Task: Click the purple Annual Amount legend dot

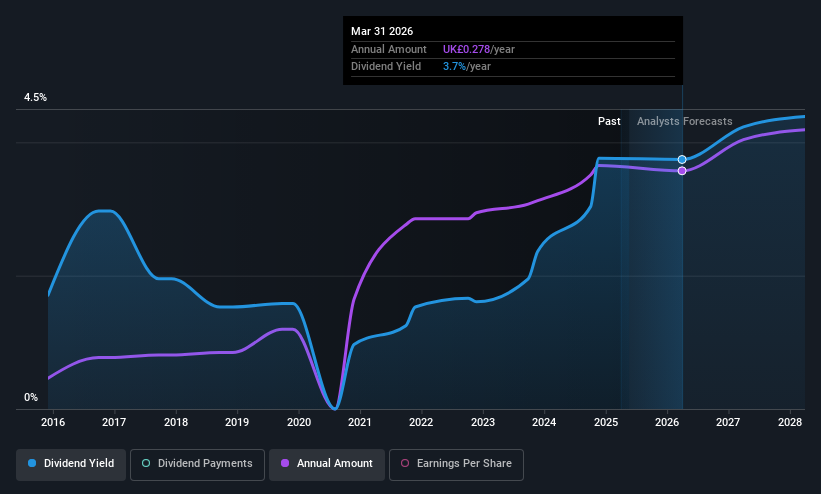Action: [285, 464]
